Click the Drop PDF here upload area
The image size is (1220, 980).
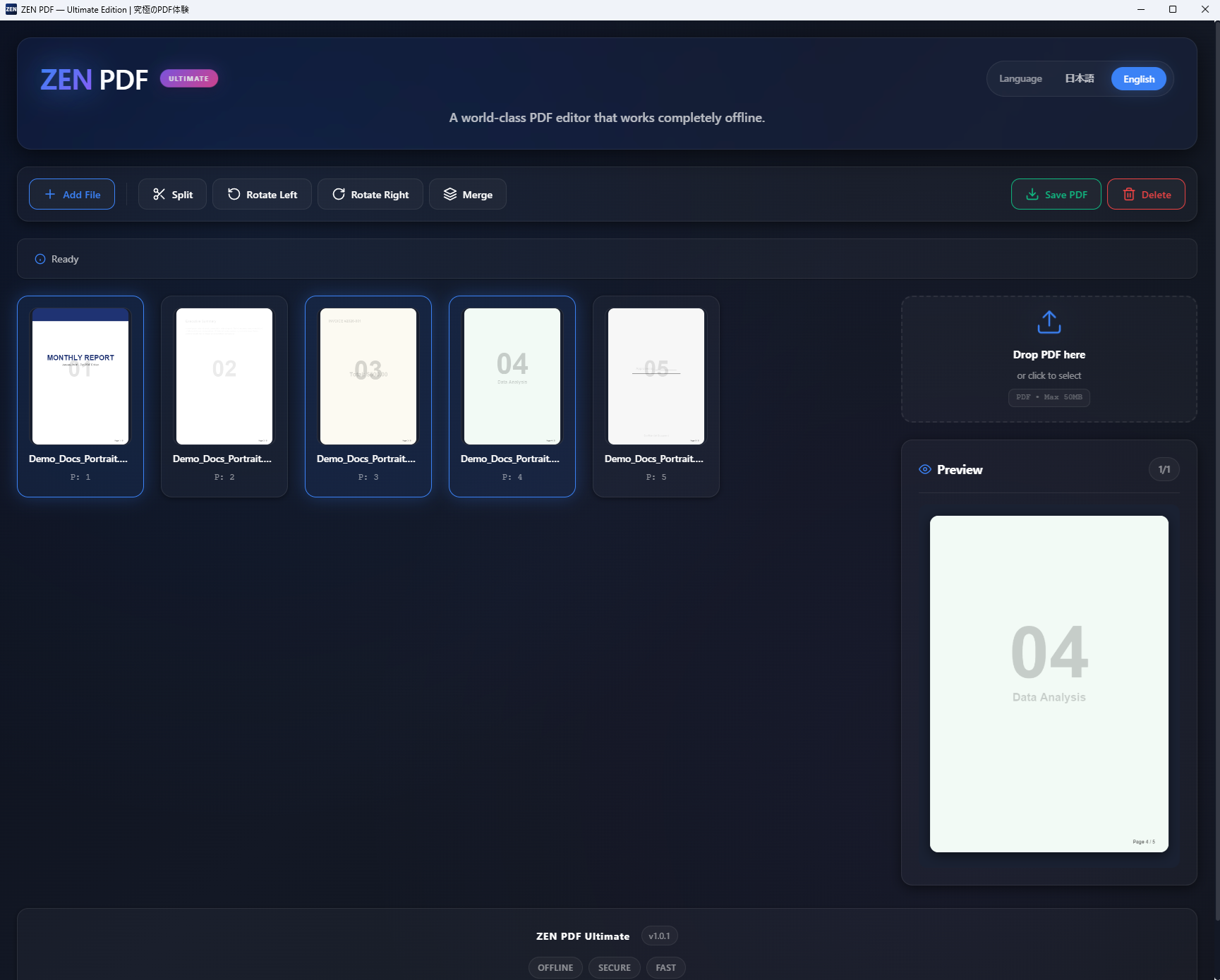[1049, 359]
